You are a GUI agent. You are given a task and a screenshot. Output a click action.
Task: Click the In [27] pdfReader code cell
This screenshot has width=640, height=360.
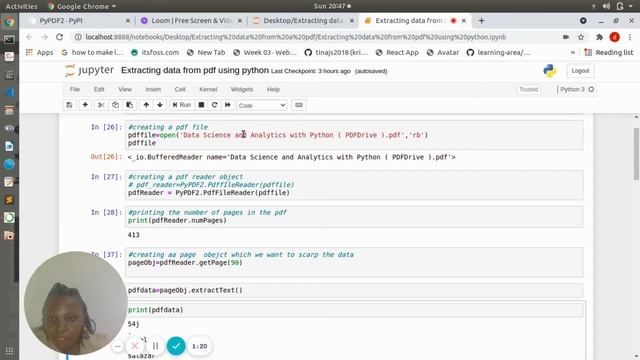(354, 185)
